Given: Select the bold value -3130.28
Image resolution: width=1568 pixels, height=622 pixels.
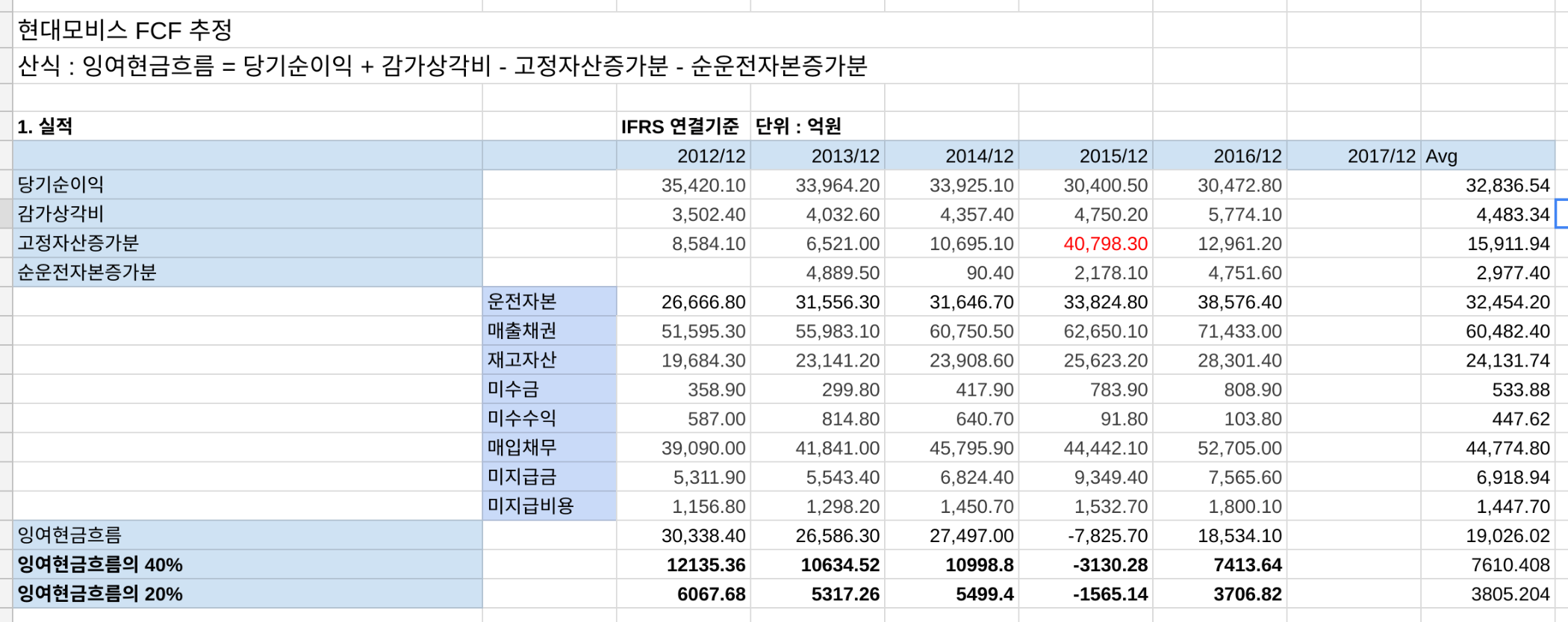Looking at the screenshot, I should click(1086, 565).
